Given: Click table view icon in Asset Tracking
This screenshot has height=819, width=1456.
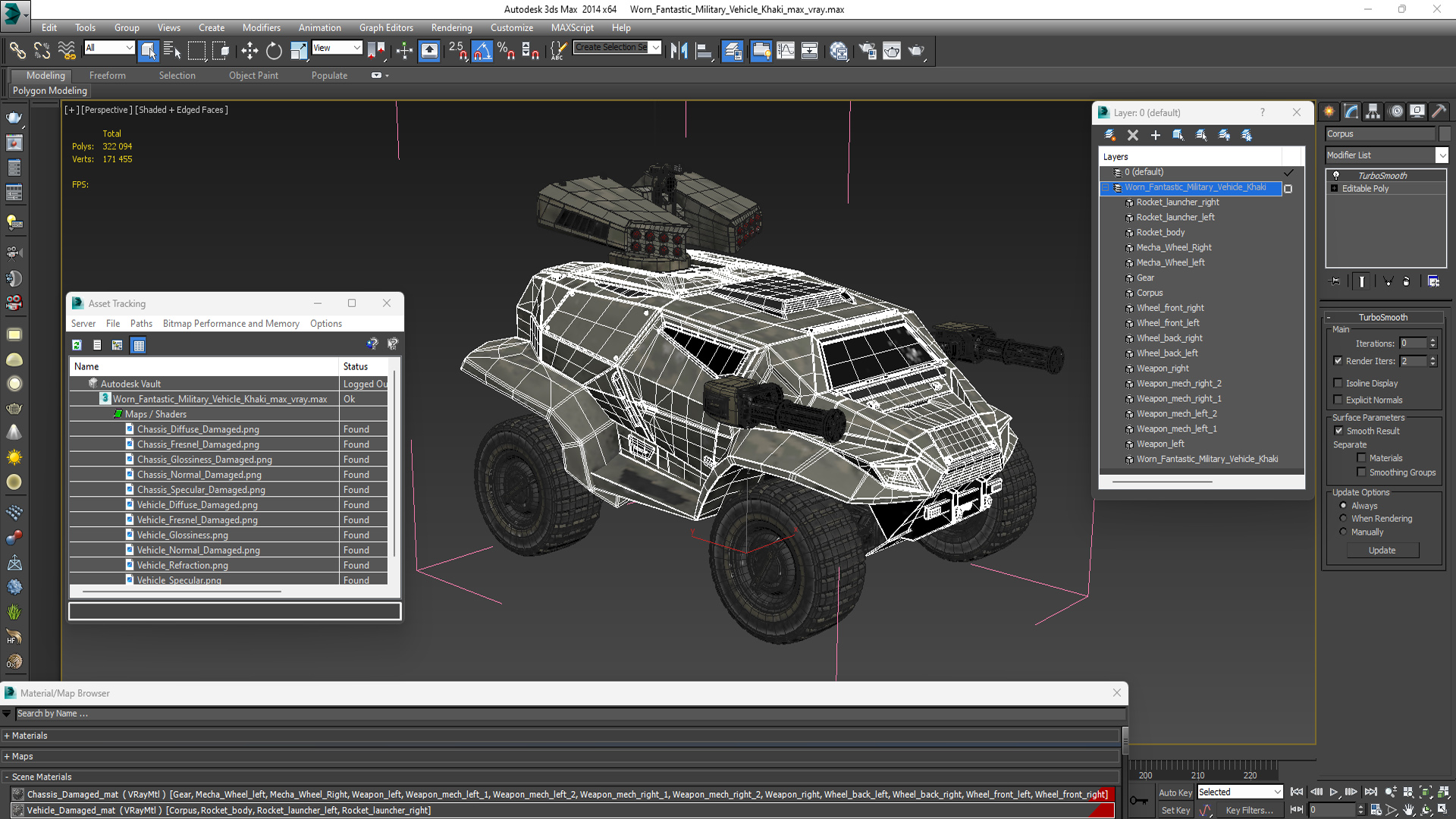Looking at the screenshot, I should coord(138,345).
